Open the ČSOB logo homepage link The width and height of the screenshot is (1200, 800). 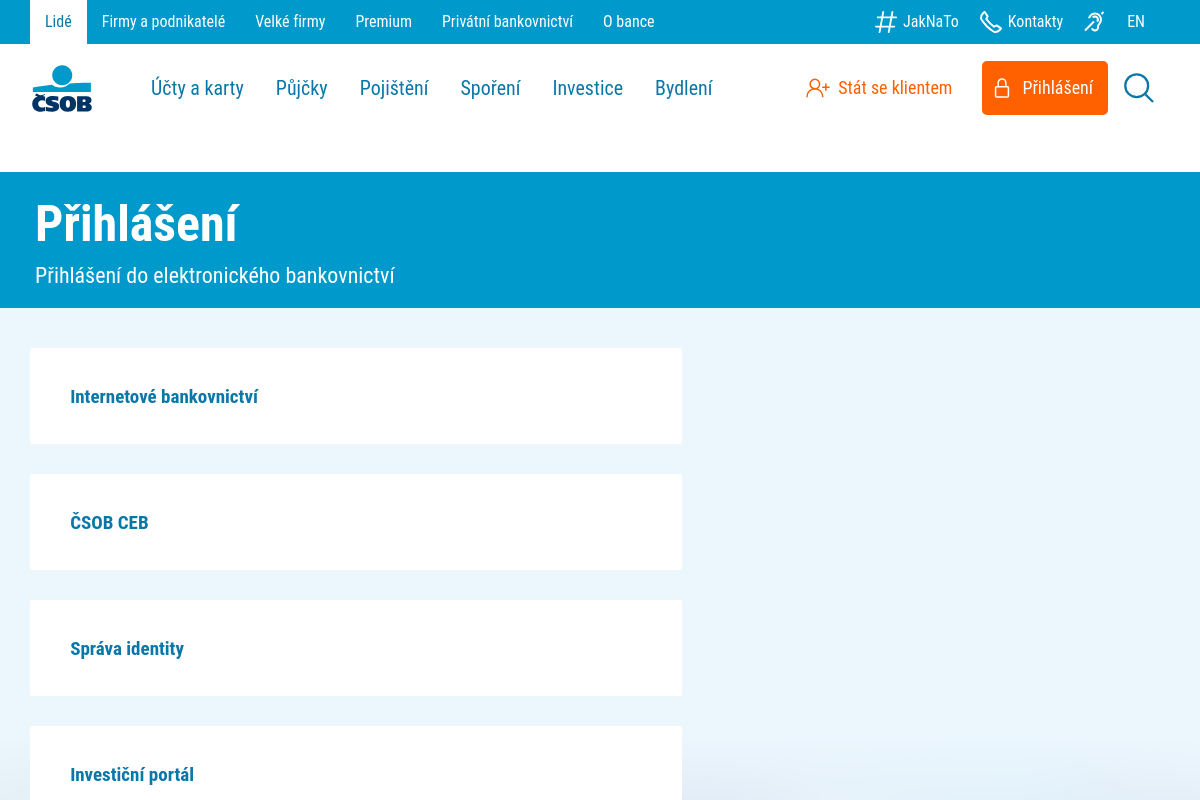pos(63,88)
